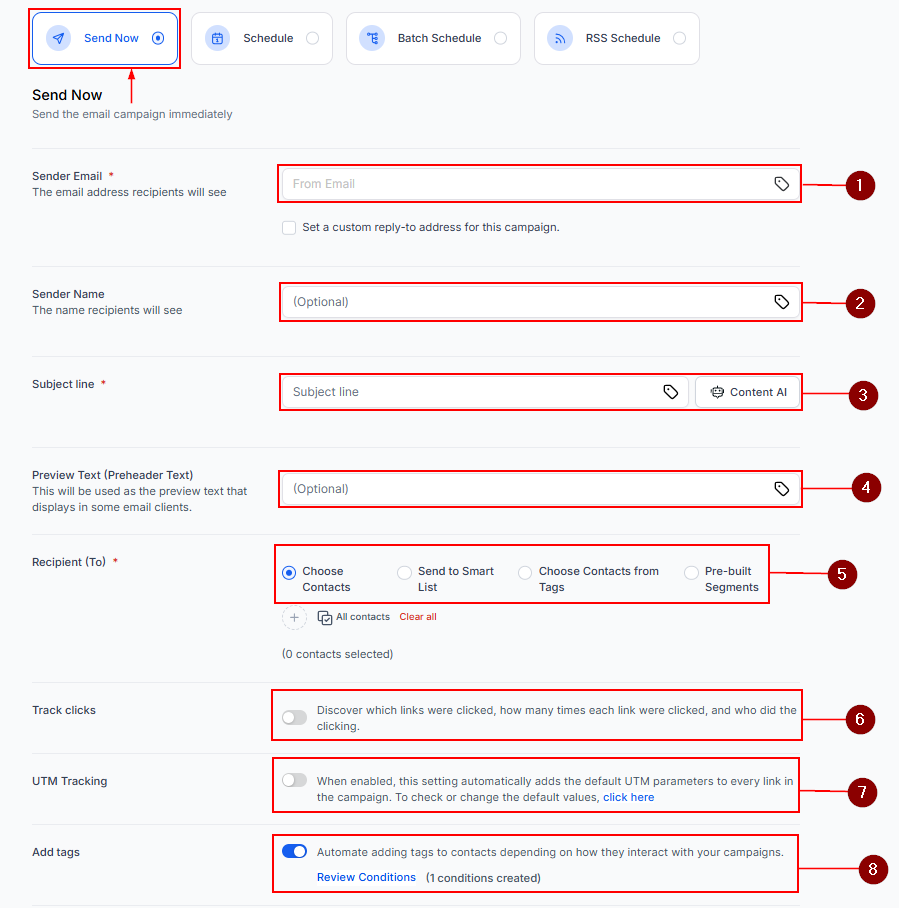This screenshot has width=899, height=908.
Task: Select Choose Contacts recipient option
Action: (289, 573)
